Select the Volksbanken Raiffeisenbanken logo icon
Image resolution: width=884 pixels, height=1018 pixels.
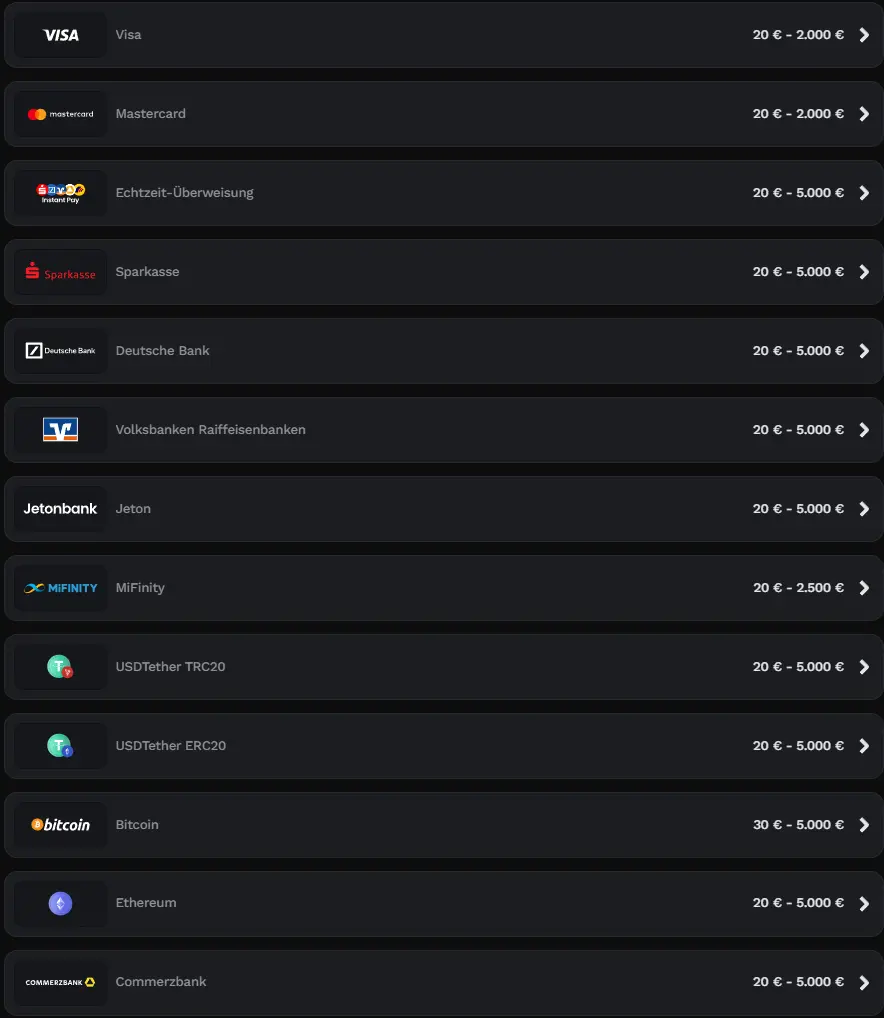coord(60,430)
